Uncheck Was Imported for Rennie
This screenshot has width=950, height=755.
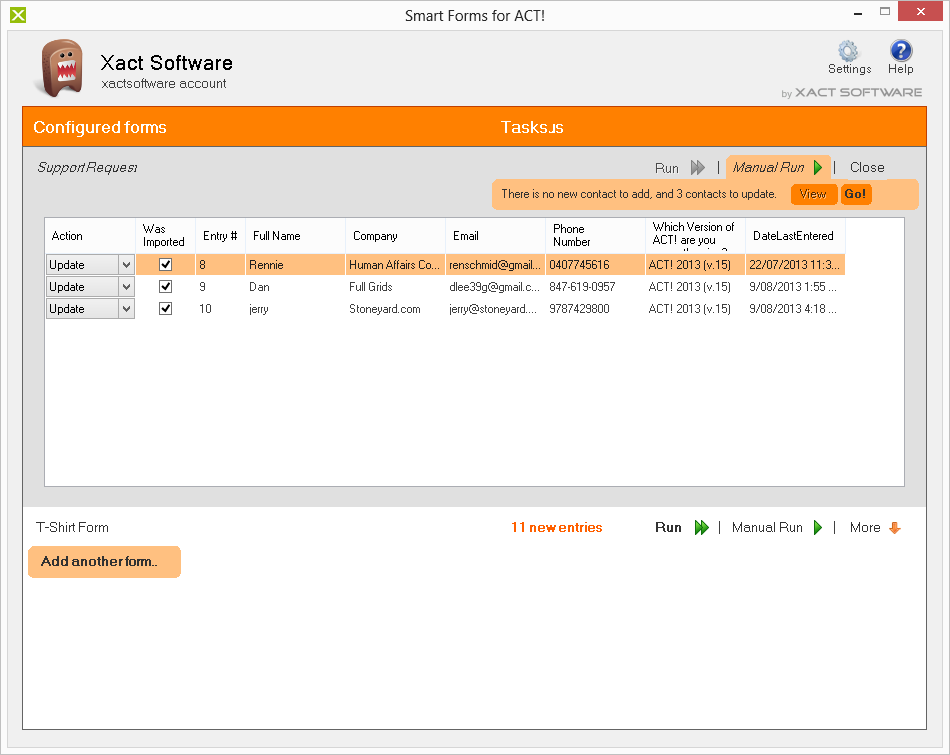tap(165, 264)
